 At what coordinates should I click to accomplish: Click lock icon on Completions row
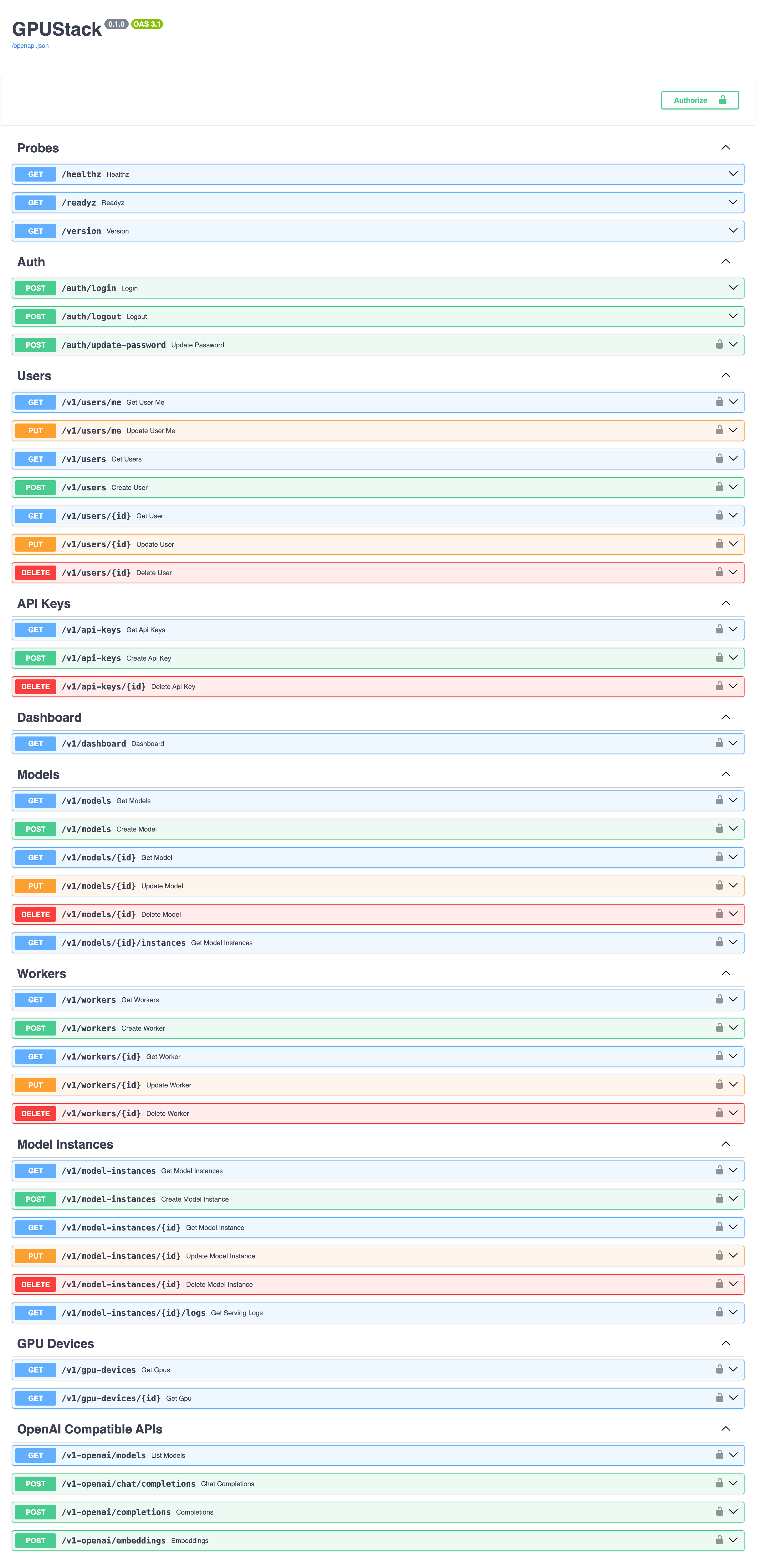point(719,1511)
